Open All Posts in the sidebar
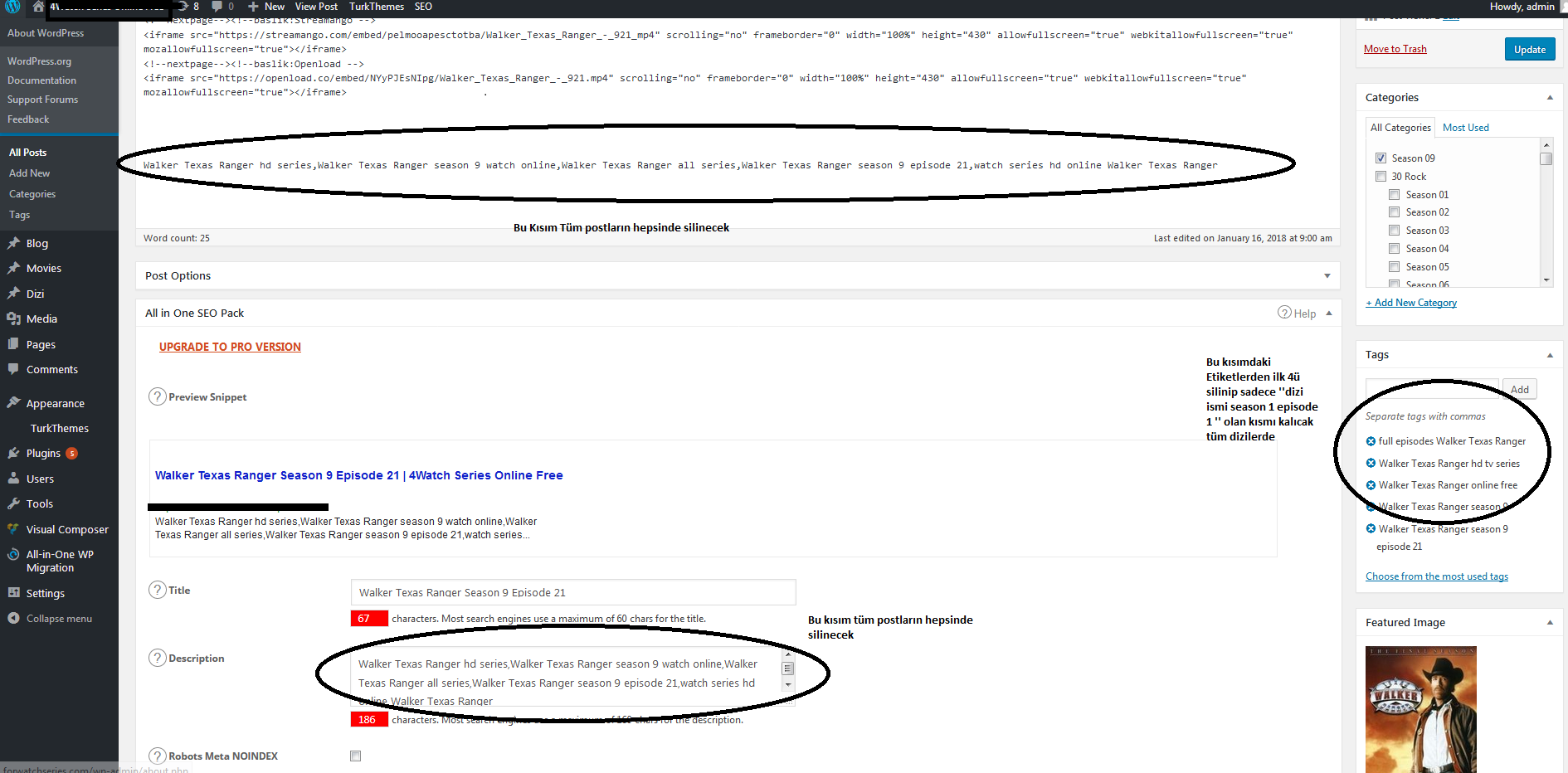The width and height of the screenshot is (1568, 773). point(28,153)
